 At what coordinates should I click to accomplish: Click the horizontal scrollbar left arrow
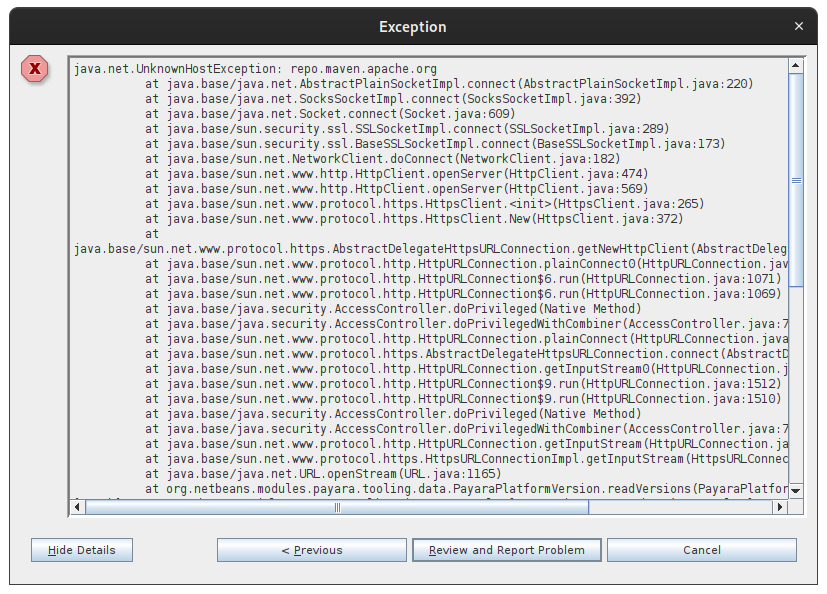[76, 507]
